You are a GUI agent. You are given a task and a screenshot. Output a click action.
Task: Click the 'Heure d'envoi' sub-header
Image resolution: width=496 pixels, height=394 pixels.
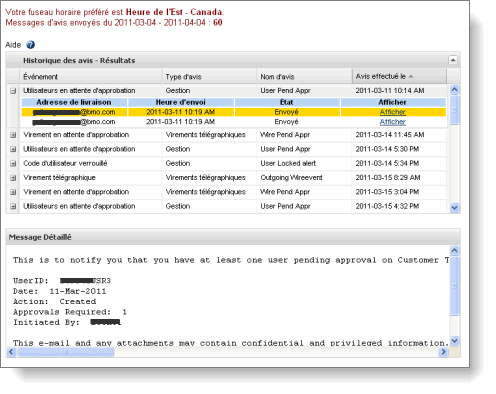[x=180, y=102]
